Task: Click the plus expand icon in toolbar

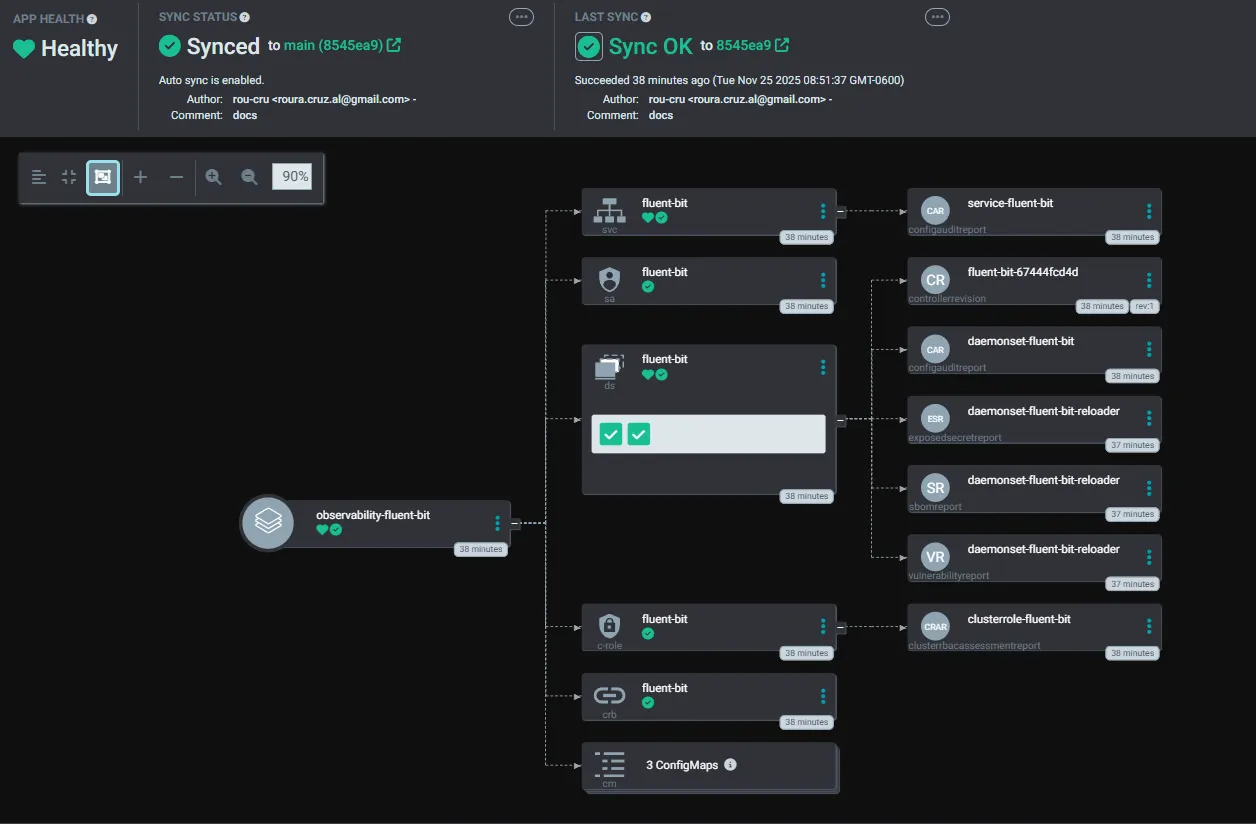Action: pos(141,177)
